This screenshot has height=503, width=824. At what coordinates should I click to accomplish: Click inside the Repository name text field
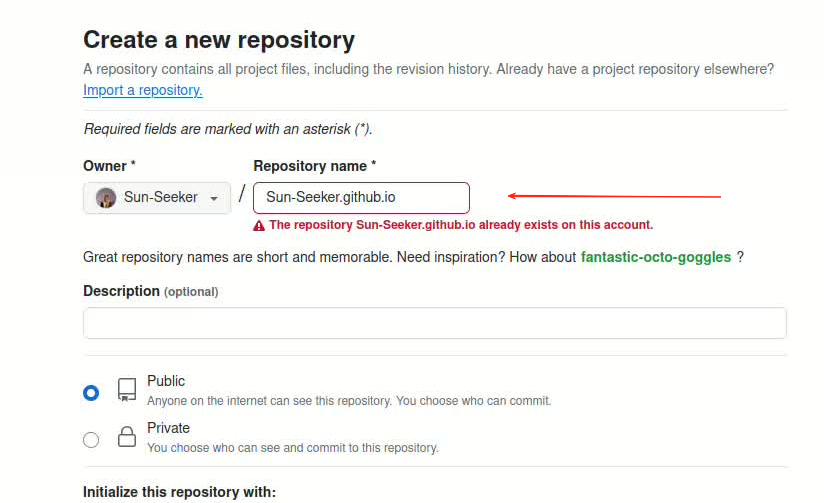point(361,198)
